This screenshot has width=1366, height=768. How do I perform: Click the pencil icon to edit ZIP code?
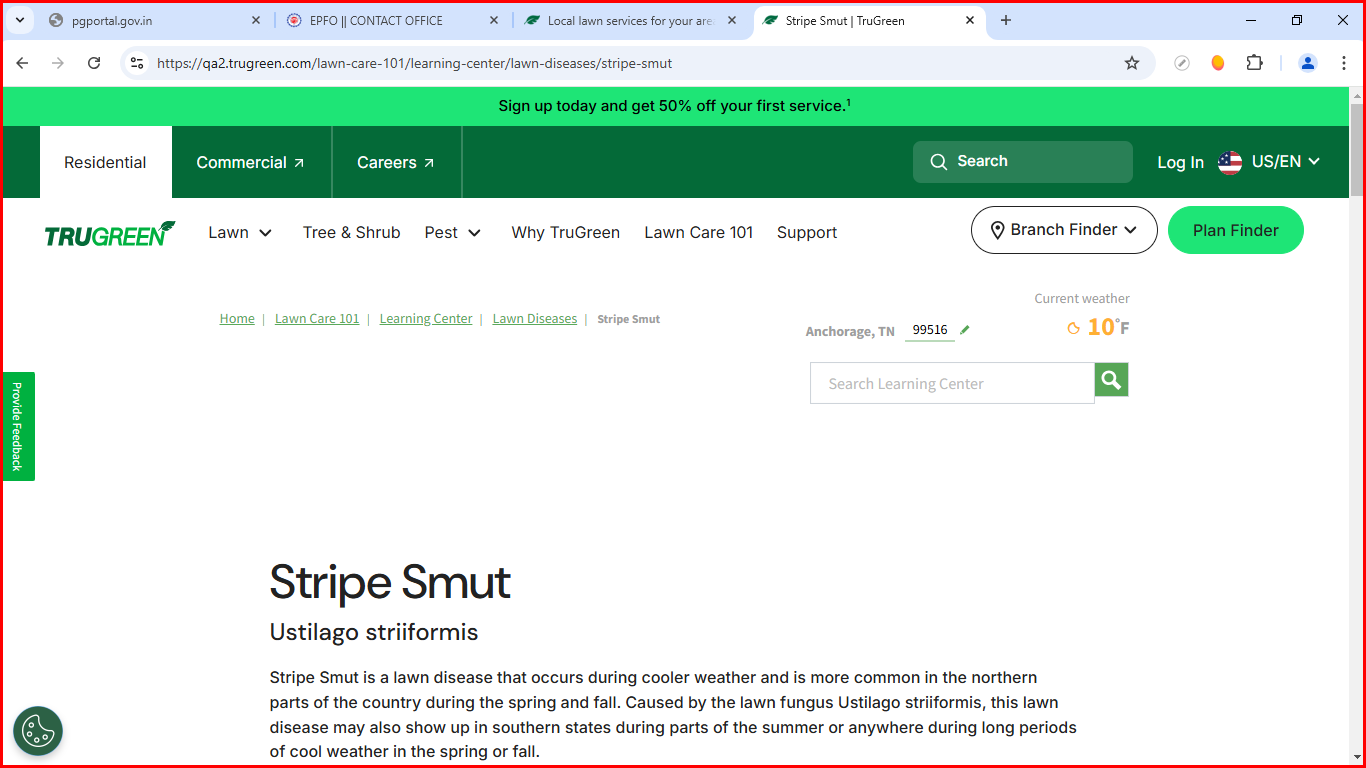[x=965, y=330]
